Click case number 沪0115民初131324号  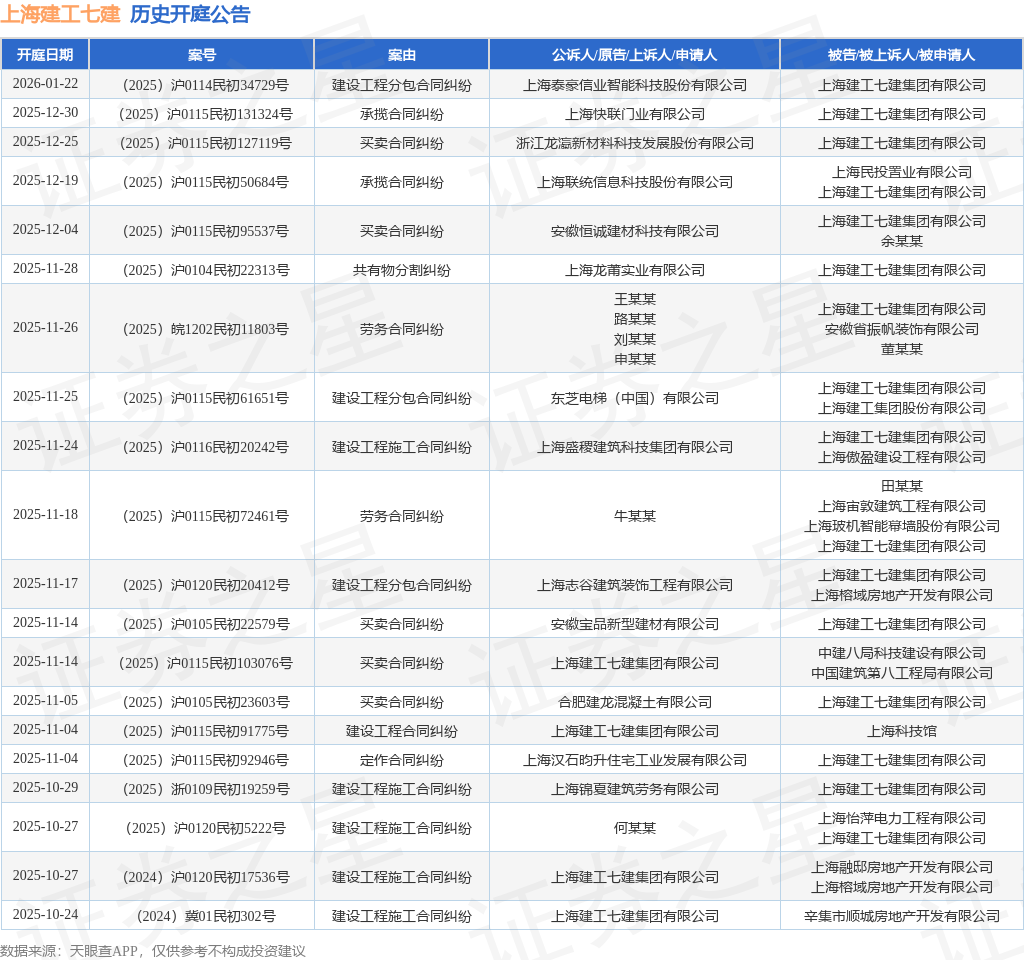click(x=229, y=114)
